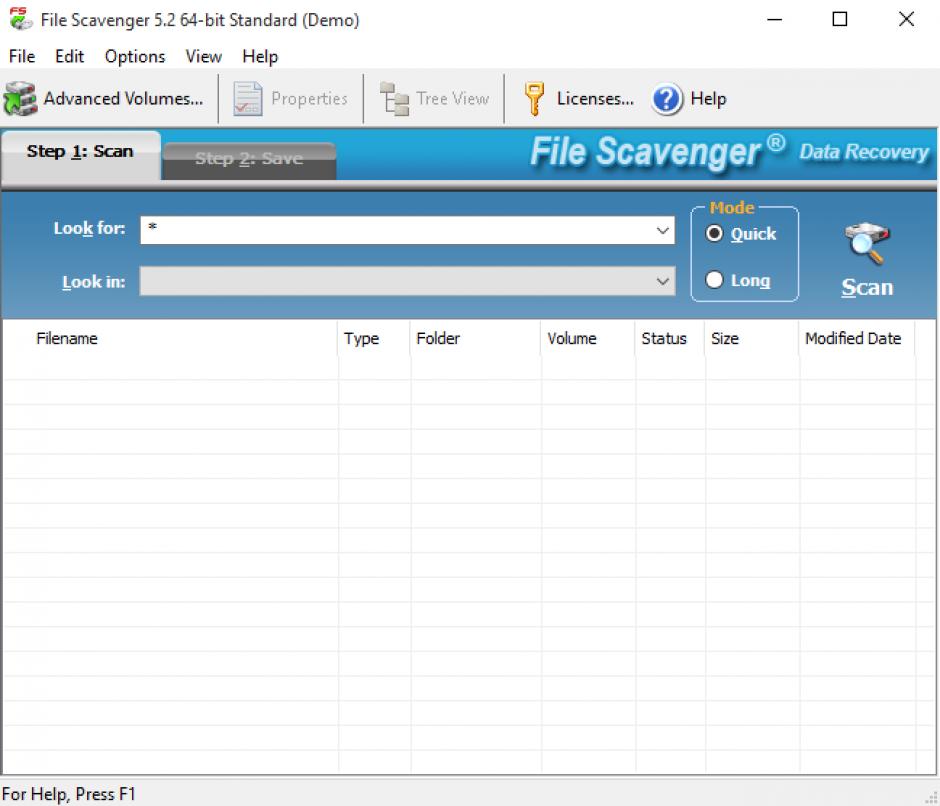This screenshot has width=940, height=806.
Task: Switch to Step 2: Save tab
Action: click(249, 160)
